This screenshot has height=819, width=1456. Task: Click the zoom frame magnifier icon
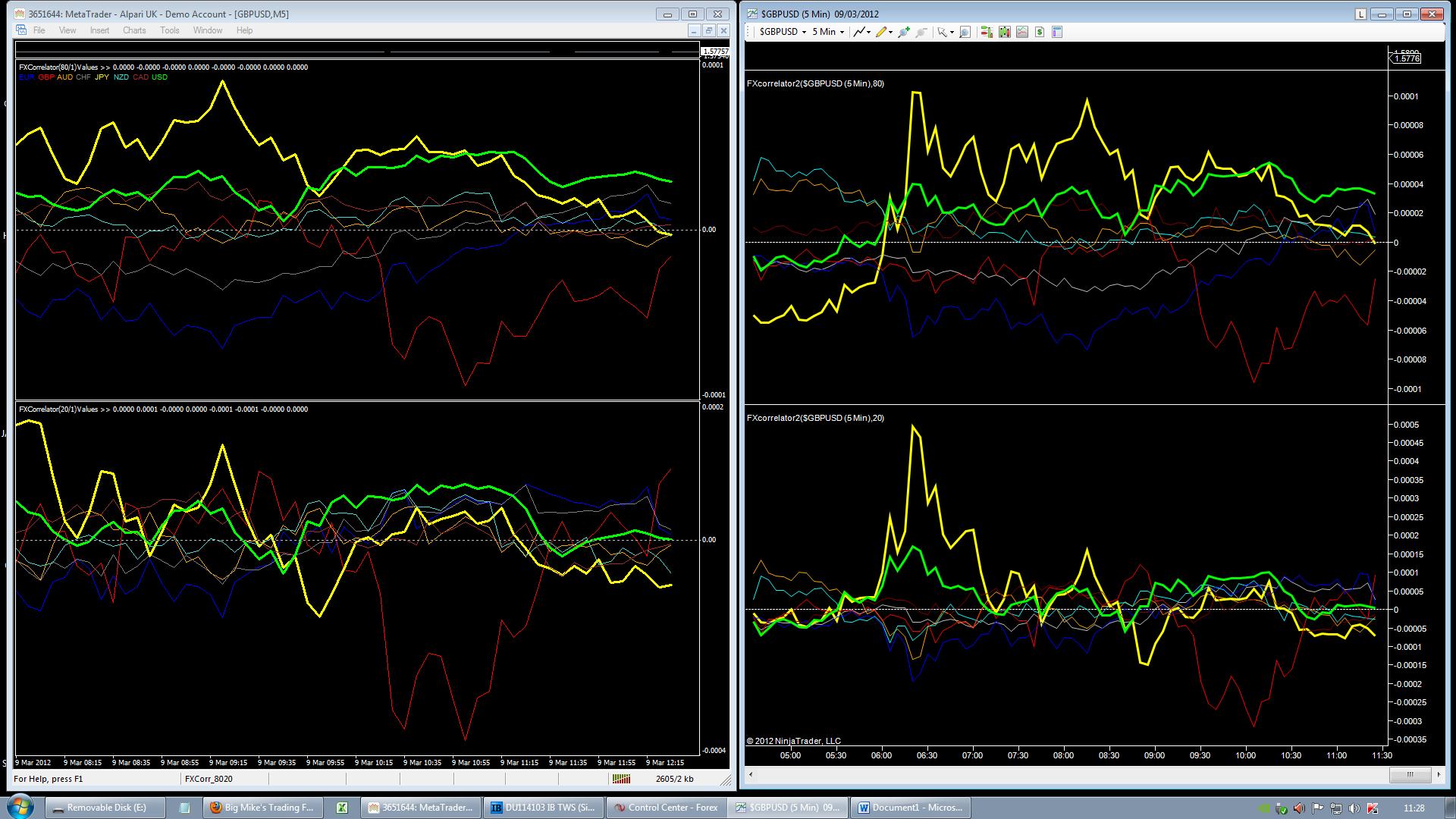tap(965, 32)
